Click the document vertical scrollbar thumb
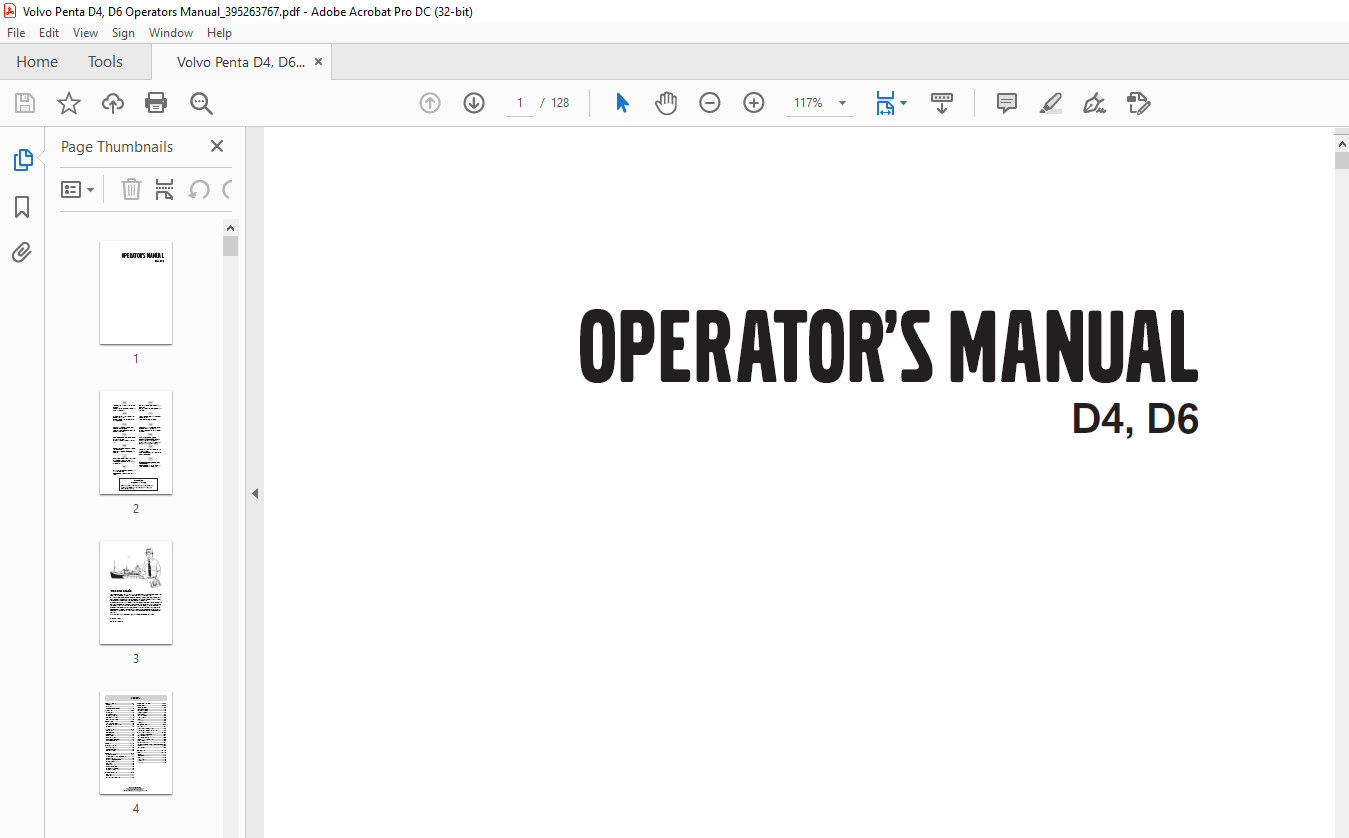 [x=1342, y=160]
